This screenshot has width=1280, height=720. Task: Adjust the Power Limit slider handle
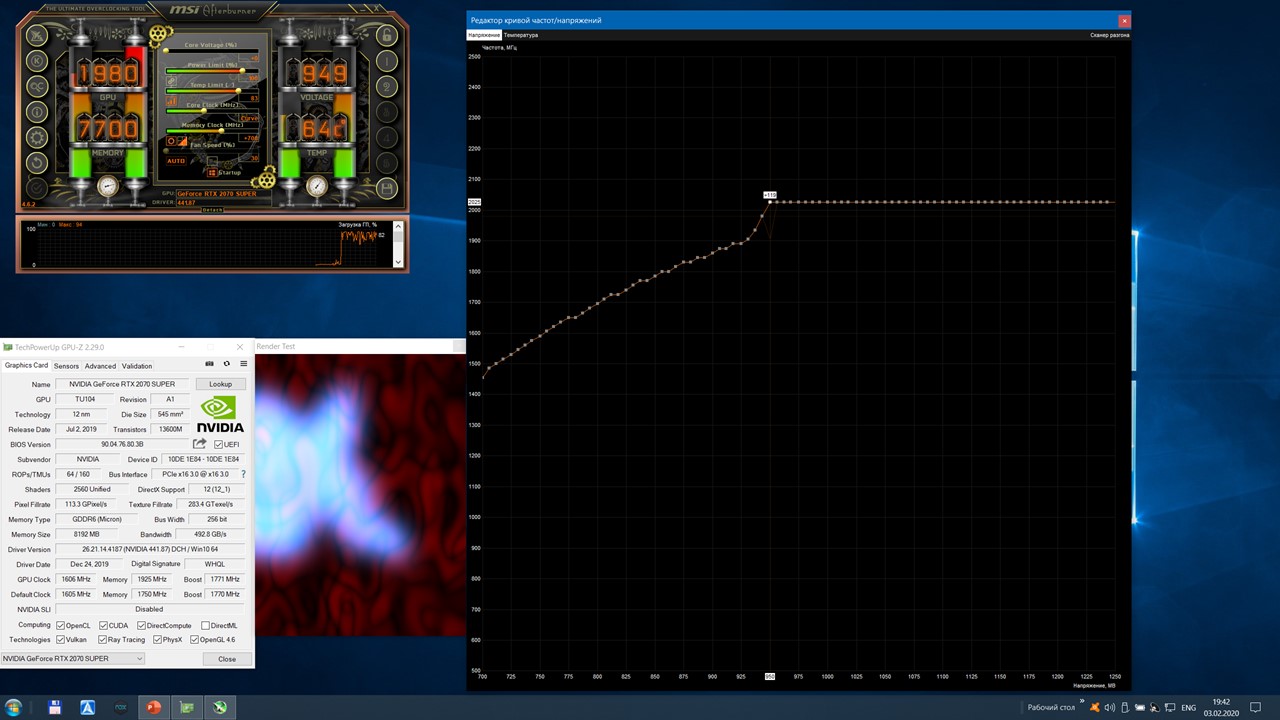(241, 71)
